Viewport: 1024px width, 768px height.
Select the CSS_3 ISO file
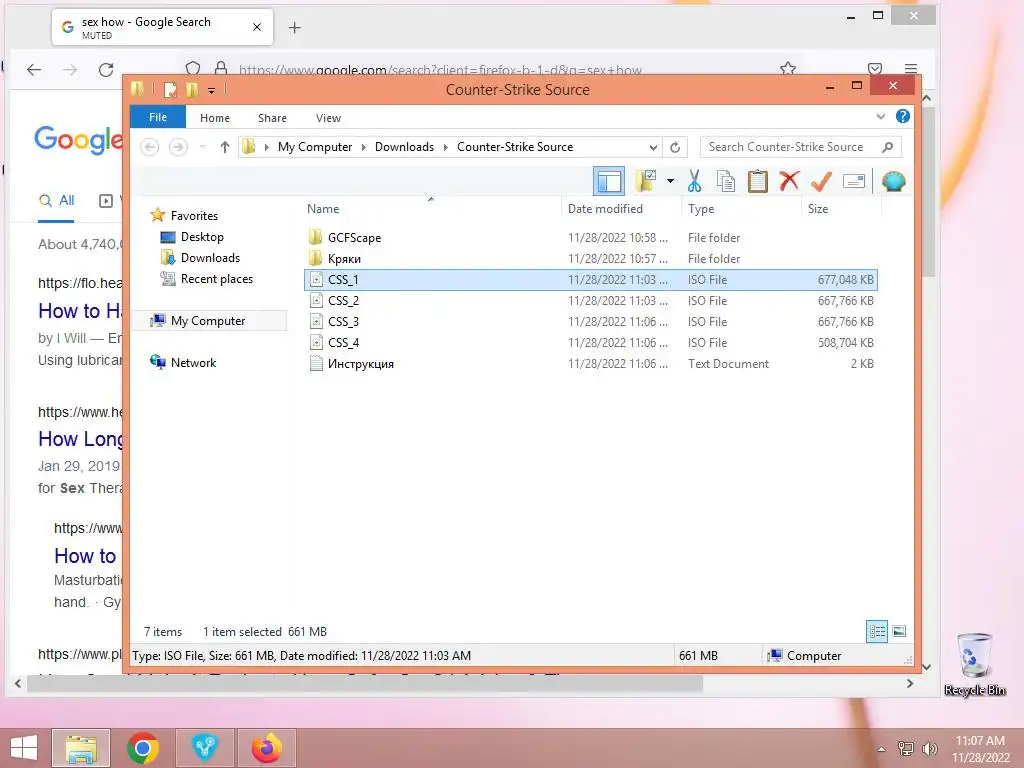pos(590,321)
